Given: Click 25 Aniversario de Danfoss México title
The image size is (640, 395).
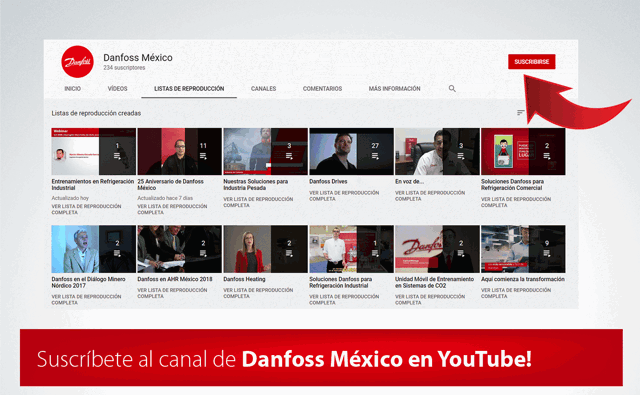Looking at the screenshot, I should [170, 184].
